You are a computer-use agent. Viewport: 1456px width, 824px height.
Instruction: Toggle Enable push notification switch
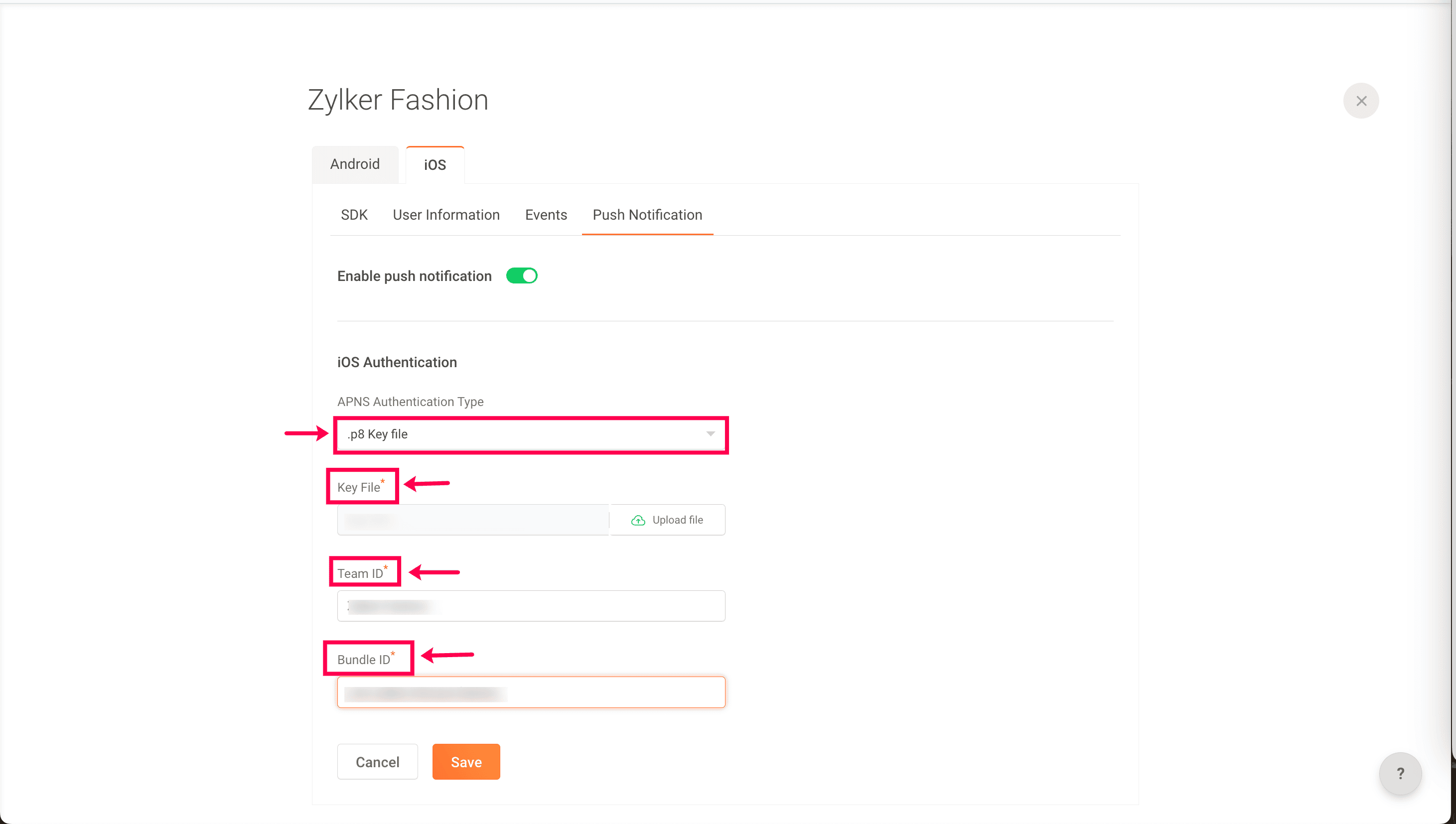tap(521, 275)
